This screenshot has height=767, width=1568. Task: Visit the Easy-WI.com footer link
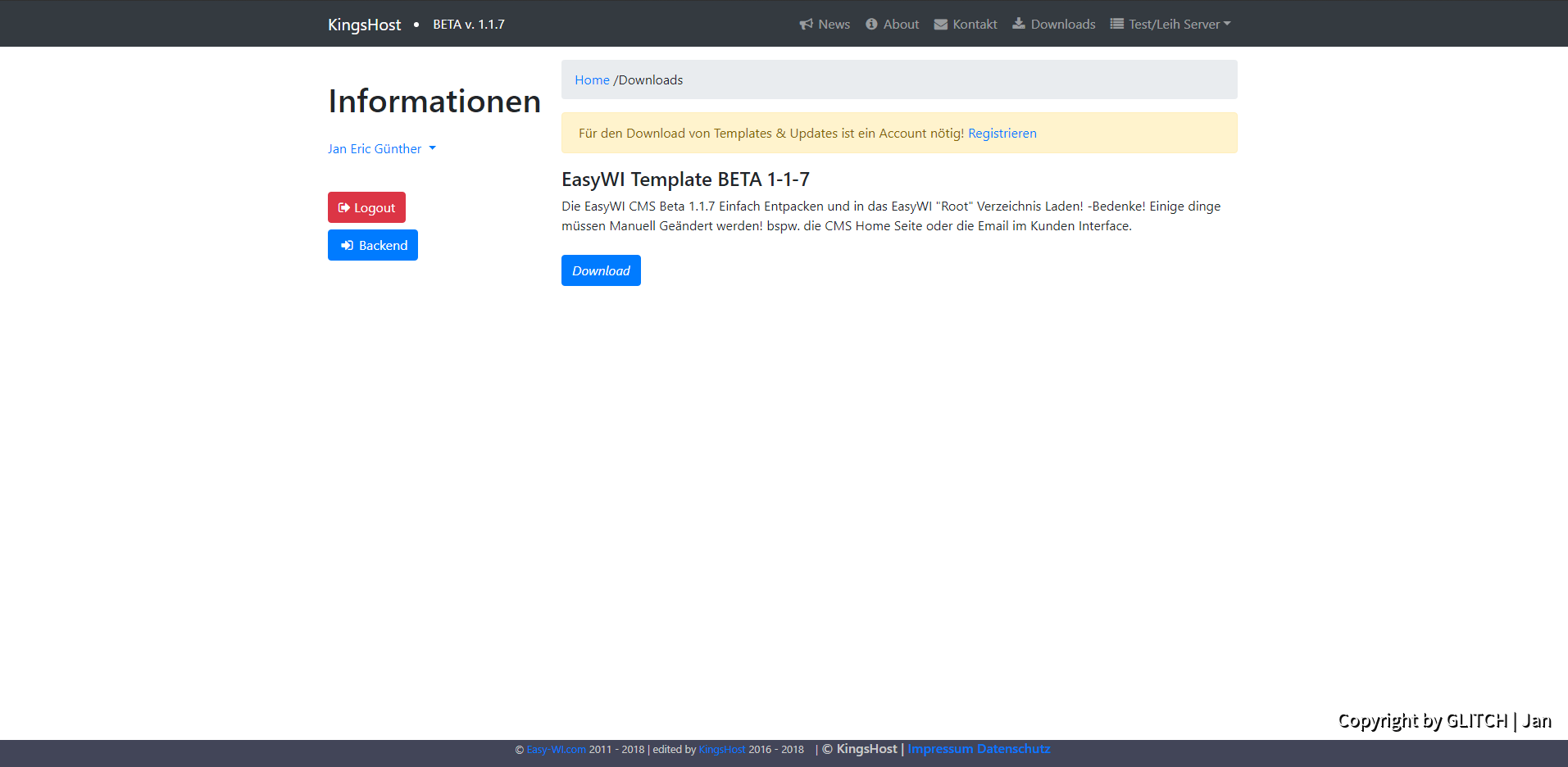pyautogui.click(x=556, y=750)
